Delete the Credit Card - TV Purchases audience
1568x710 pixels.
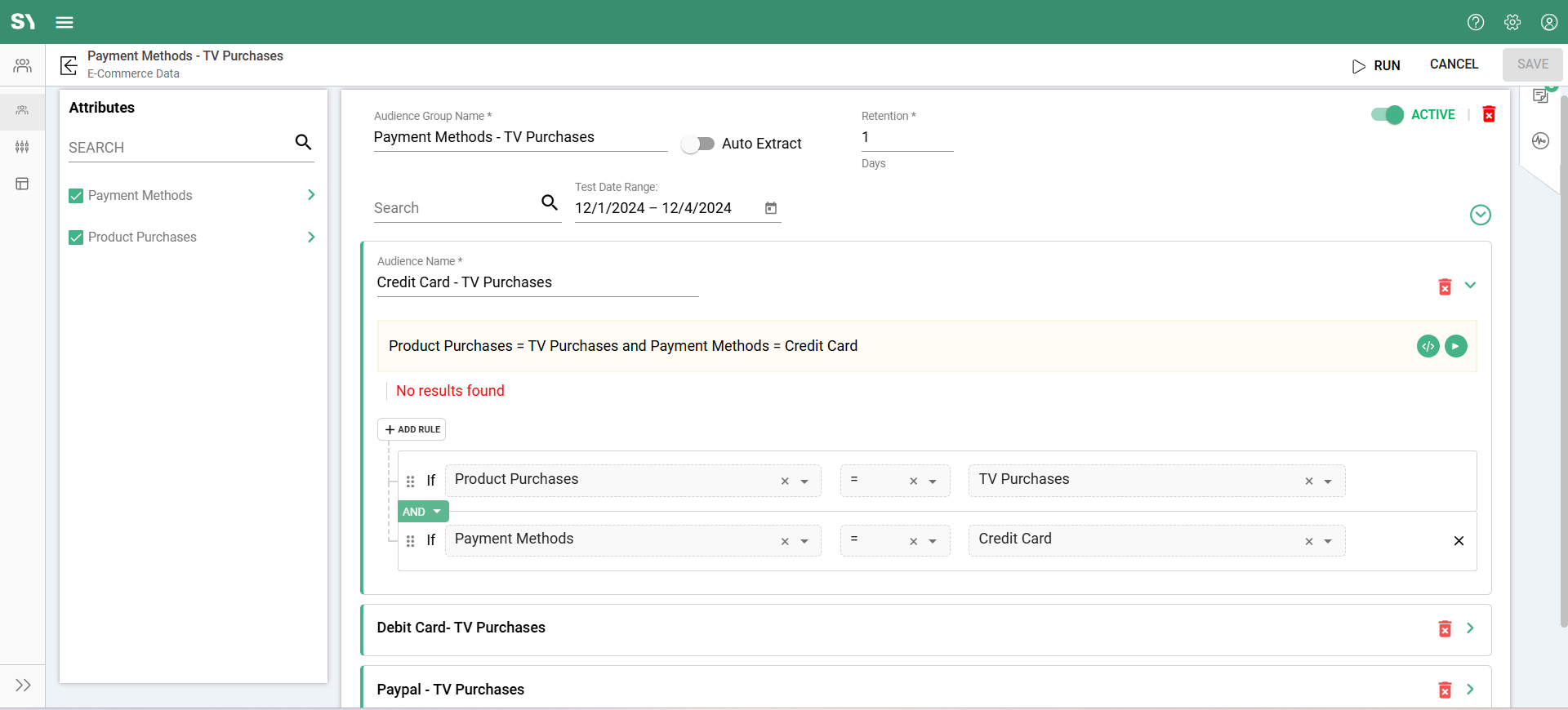(1445, 286)
